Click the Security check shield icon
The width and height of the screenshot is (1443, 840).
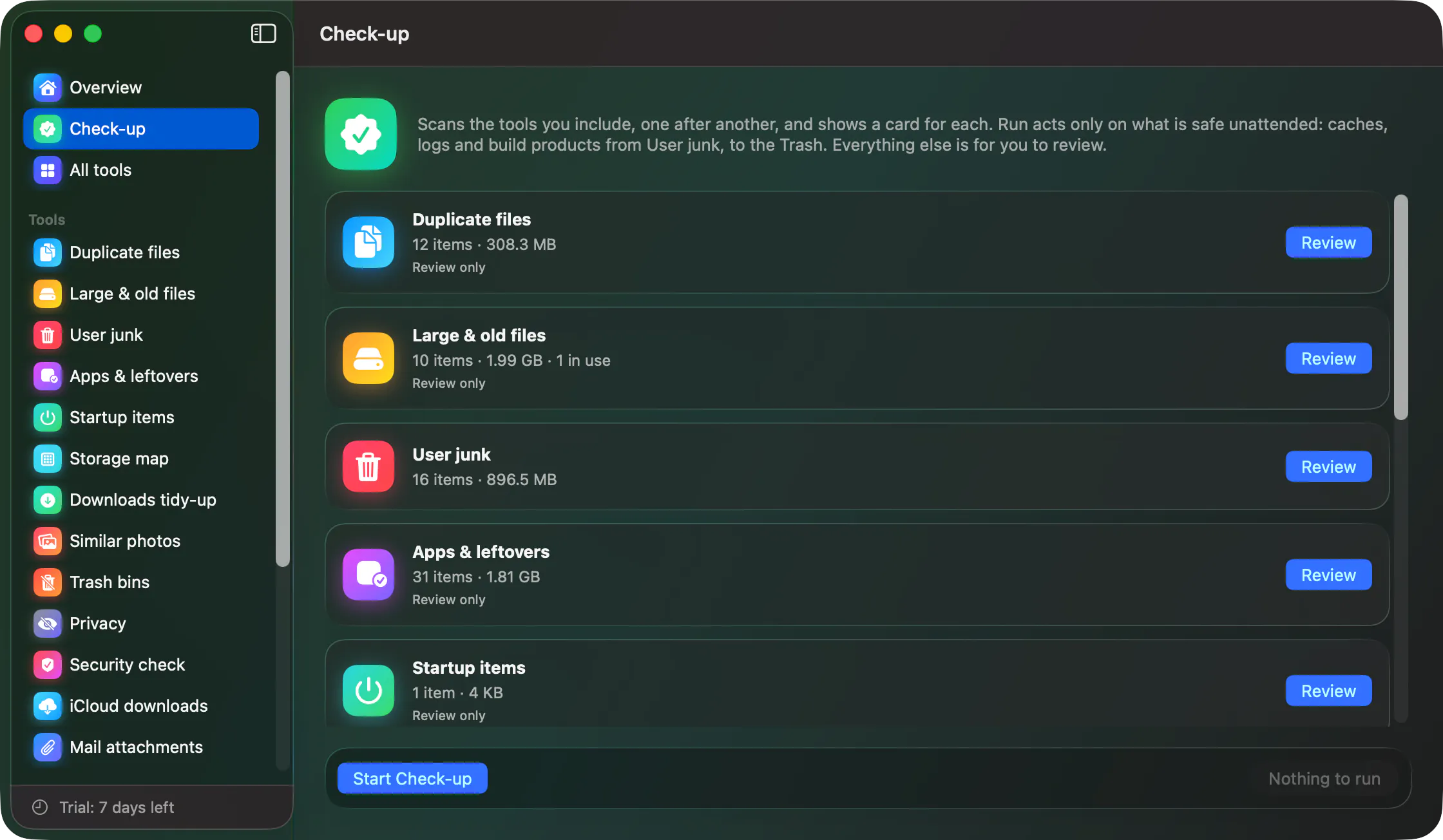click(x=48, y=665)
